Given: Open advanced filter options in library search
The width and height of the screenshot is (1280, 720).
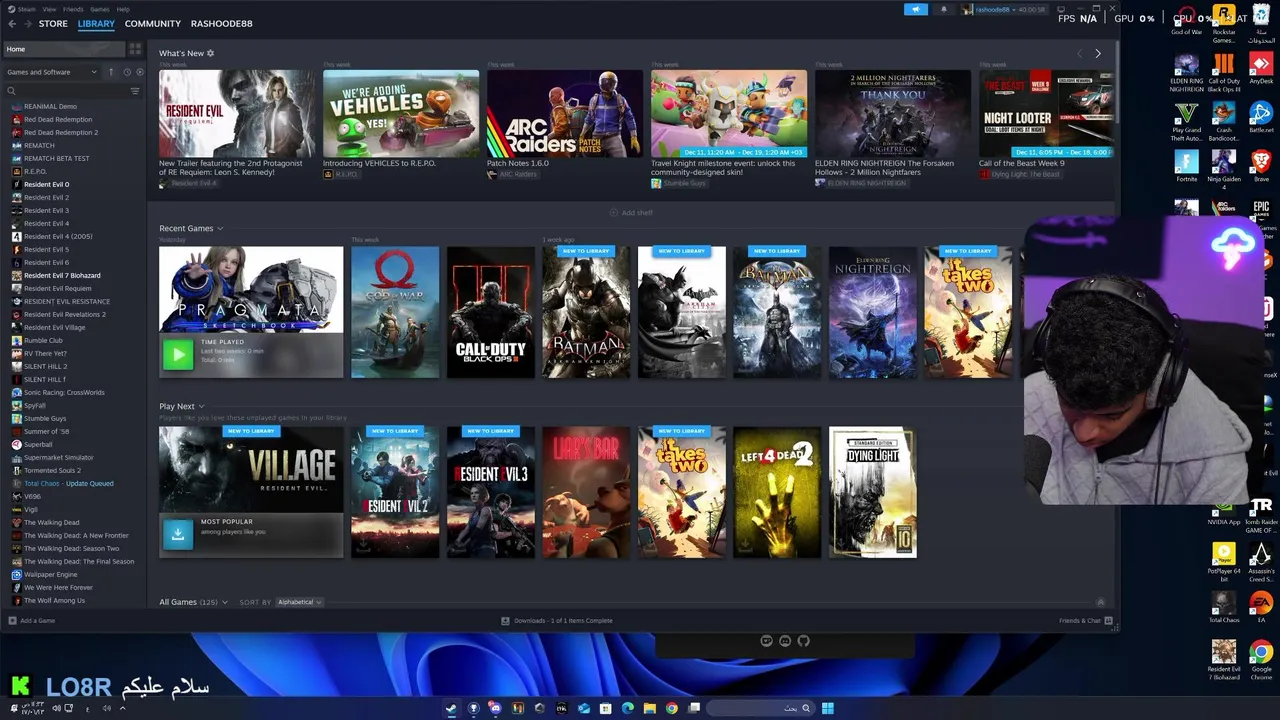Looking at the screenshot, I should tap(135, 91).
